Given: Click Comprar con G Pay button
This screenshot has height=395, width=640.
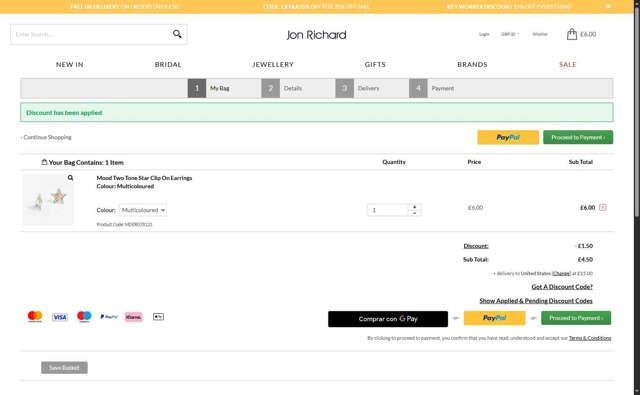Looking at the screenshot, I should 388,319.
